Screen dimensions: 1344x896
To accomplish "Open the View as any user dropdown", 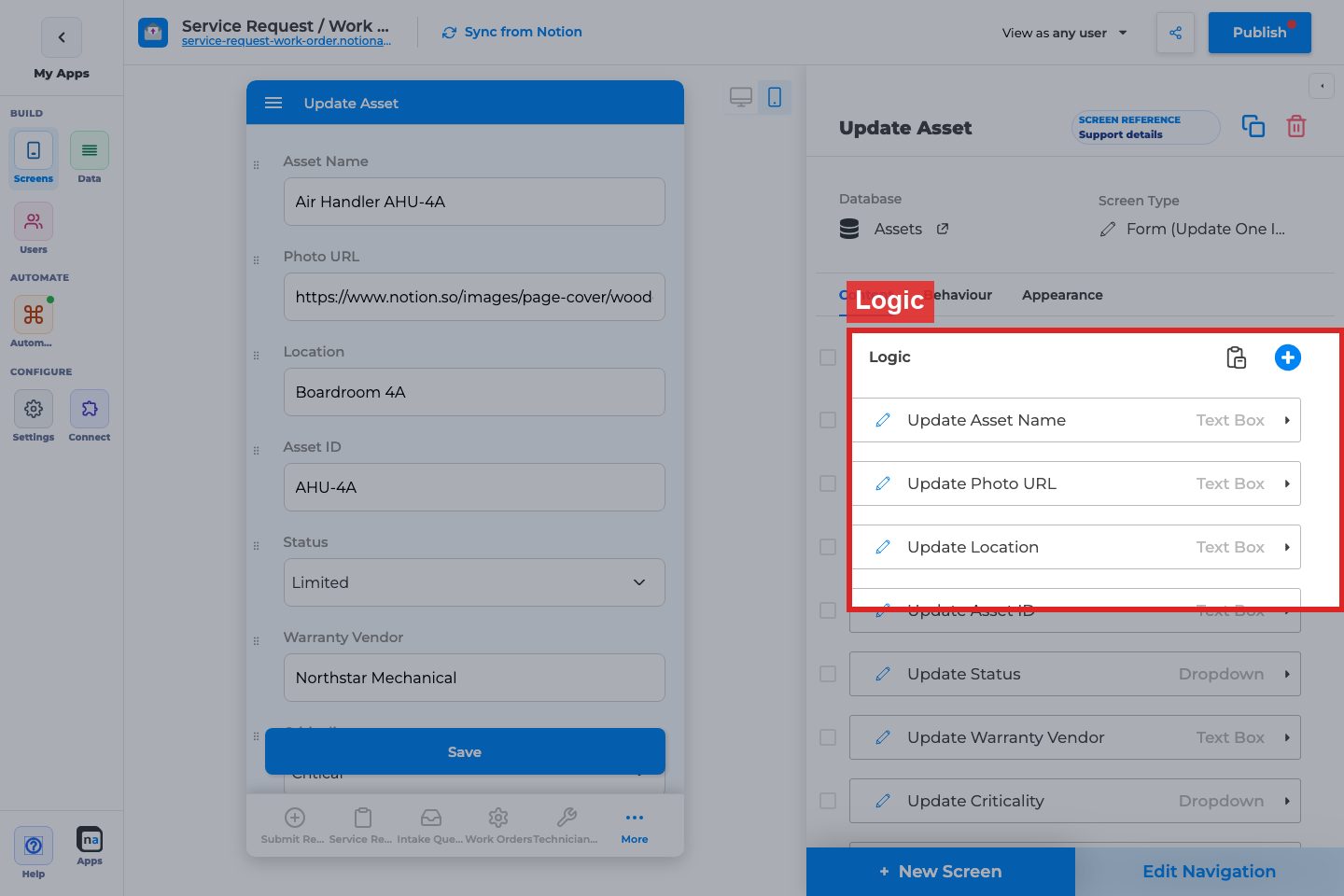I will coord(1065,33).
